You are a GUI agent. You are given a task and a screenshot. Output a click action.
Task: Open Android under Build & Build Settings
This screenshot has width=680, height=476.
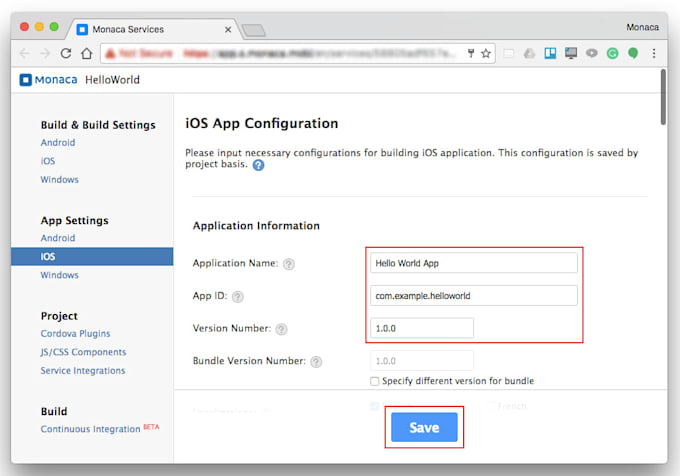click(58, 143)
